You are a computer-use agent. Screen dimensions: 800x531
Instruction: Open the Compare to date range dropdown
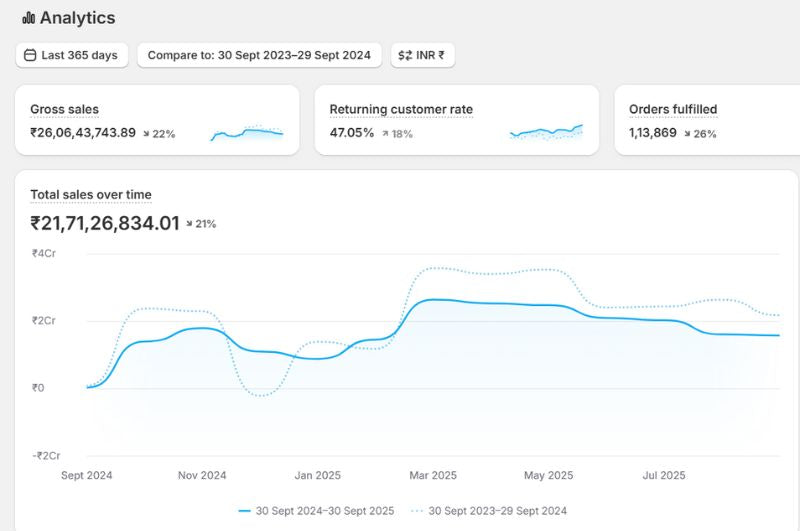point(259,55)
